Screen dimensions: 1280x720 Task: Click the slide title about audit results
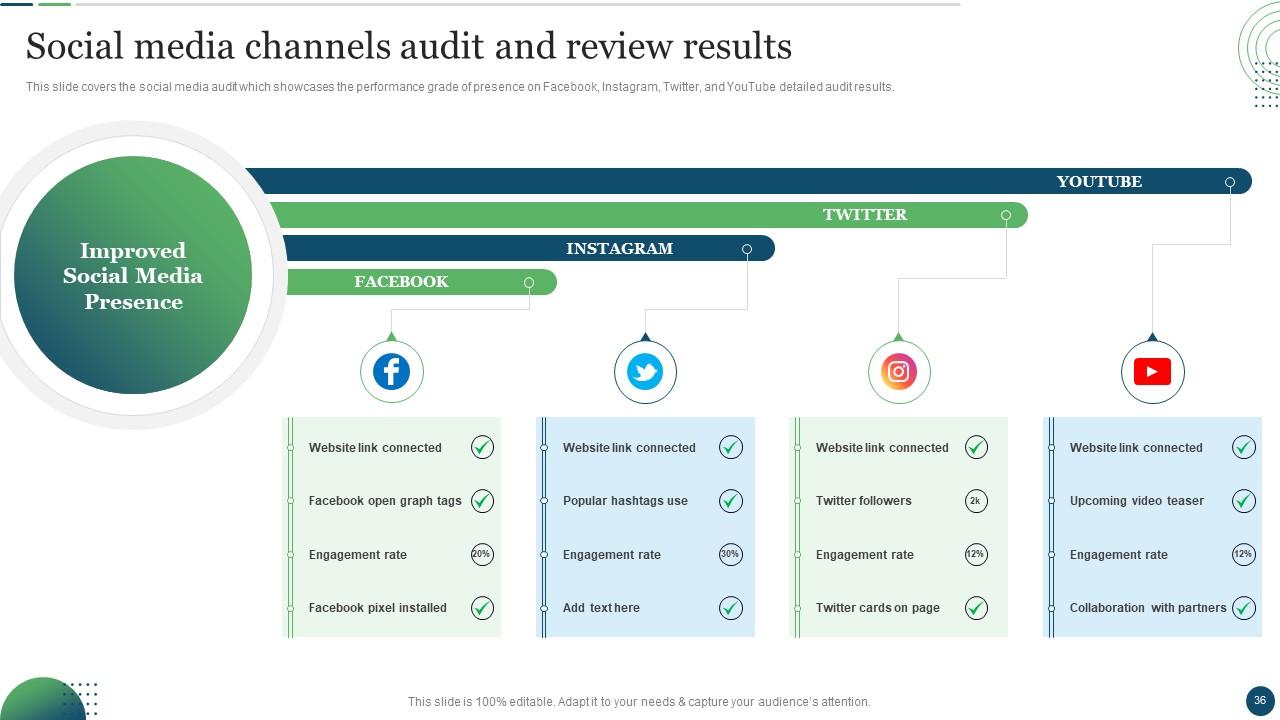click(x=408, y=46)
